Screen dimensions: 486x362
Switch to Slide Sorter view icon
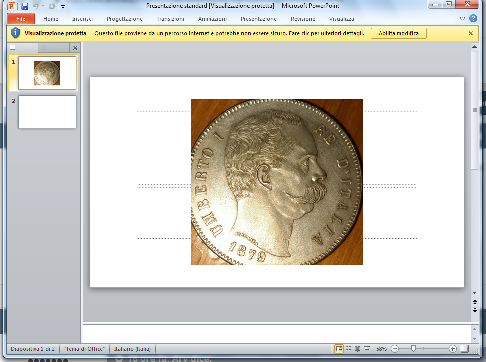[348, 349]
